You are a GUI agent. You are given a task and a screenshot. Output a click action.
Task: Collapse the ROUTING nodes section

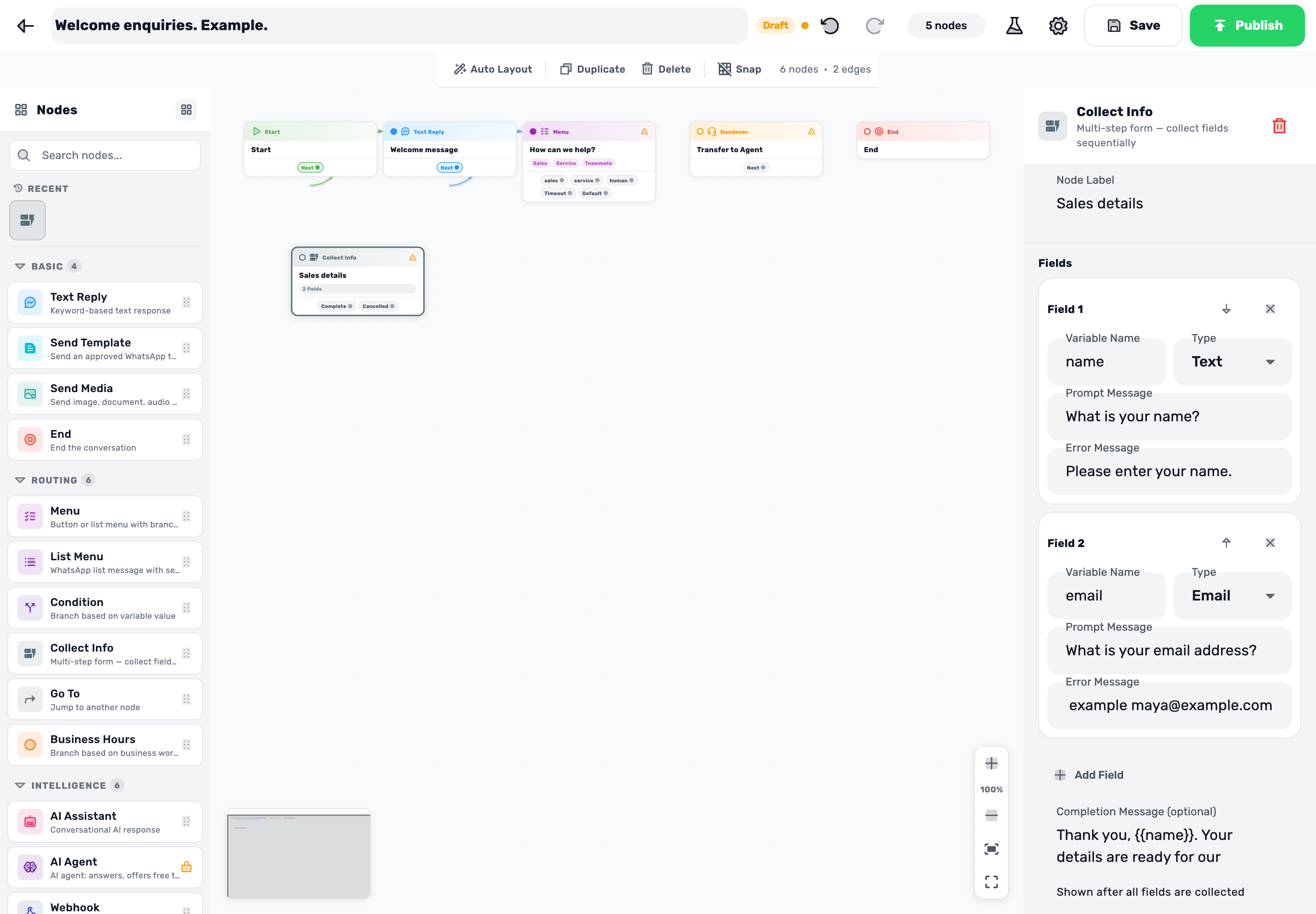pyautogui.click(x=54, y=480)
